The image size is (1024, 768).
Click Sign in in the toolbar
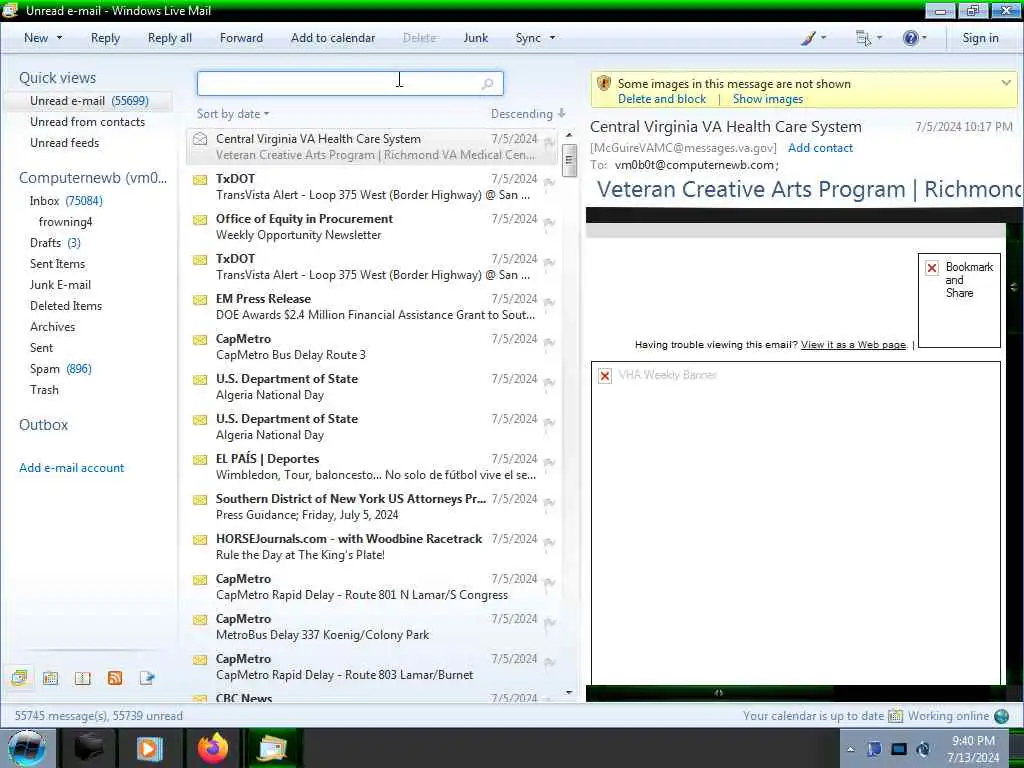pyautogui.click(x=980, y=38)
